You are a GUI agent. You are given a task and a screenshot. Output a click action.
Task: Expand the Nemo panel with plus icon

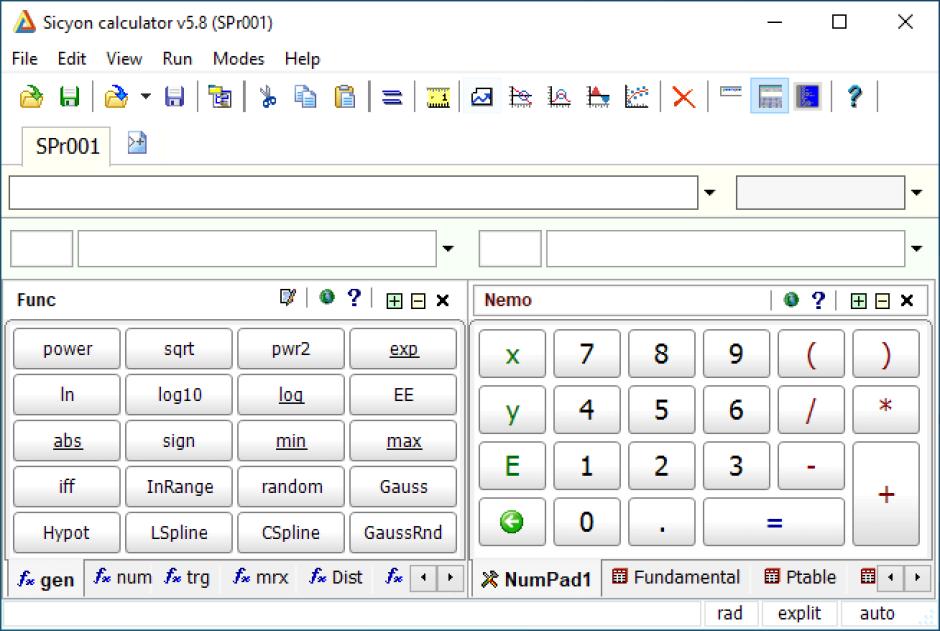point(858,301)
